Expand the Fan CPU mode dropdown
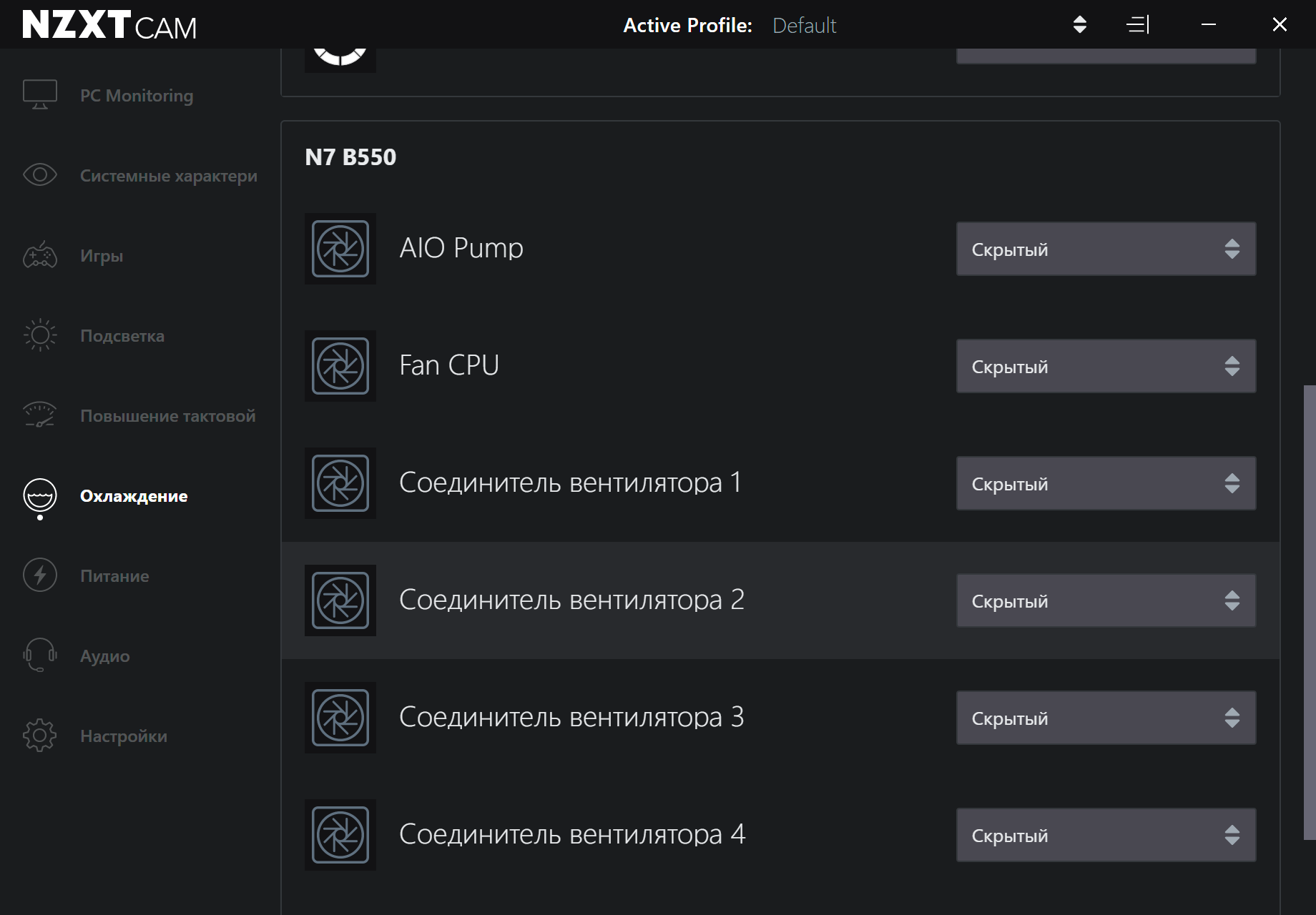 coord(1106,366)
